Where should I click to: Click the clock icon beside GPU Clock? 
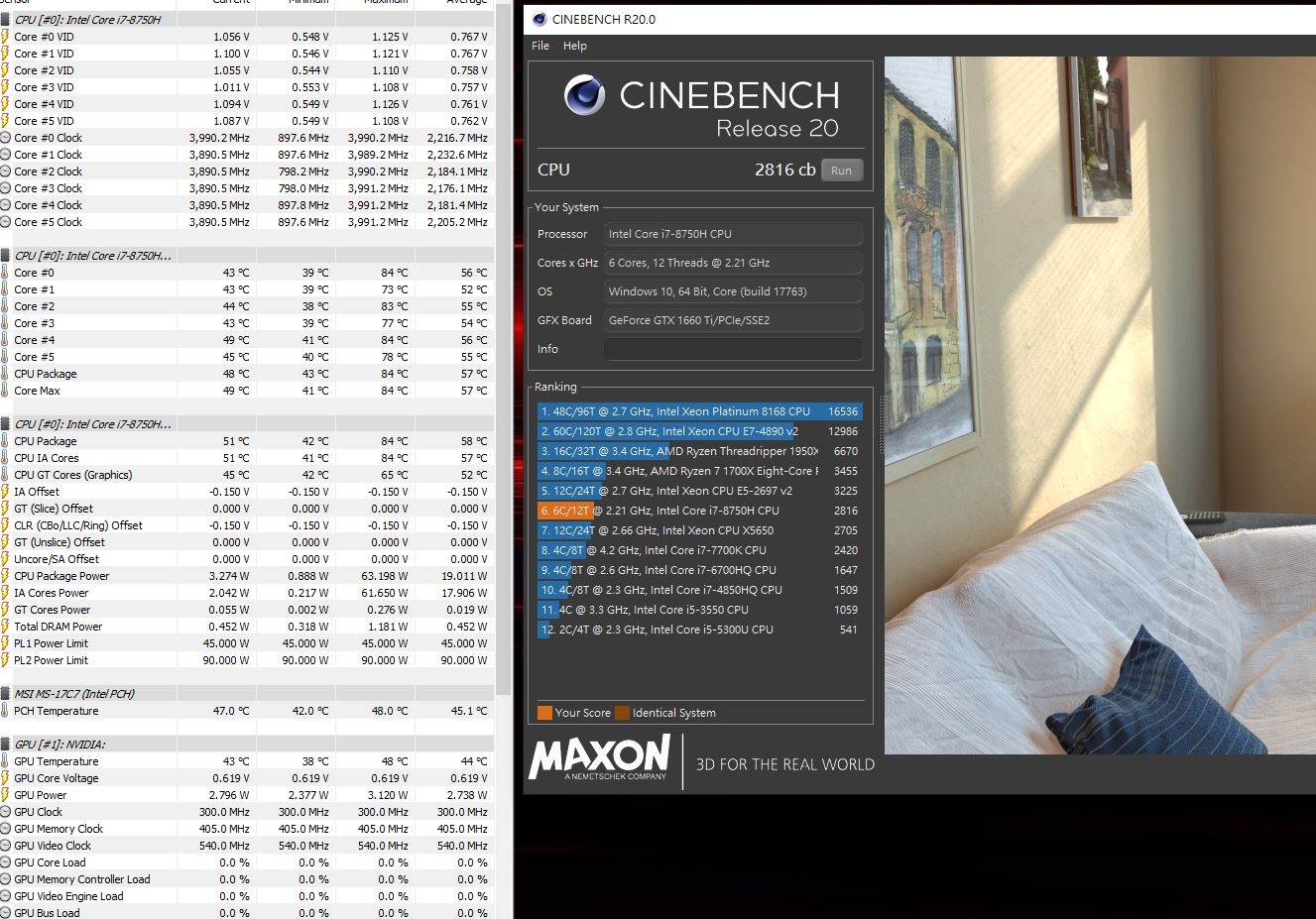point(5,812)
